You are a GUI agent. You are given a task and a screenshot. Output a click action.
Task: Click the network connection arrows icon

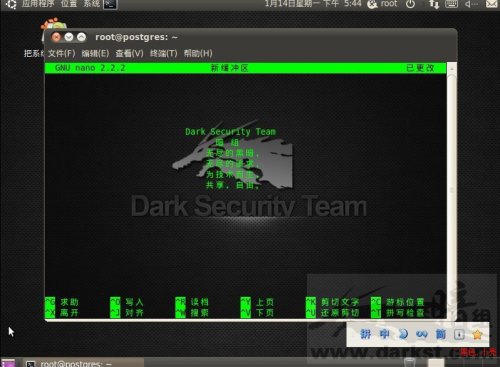434,4
